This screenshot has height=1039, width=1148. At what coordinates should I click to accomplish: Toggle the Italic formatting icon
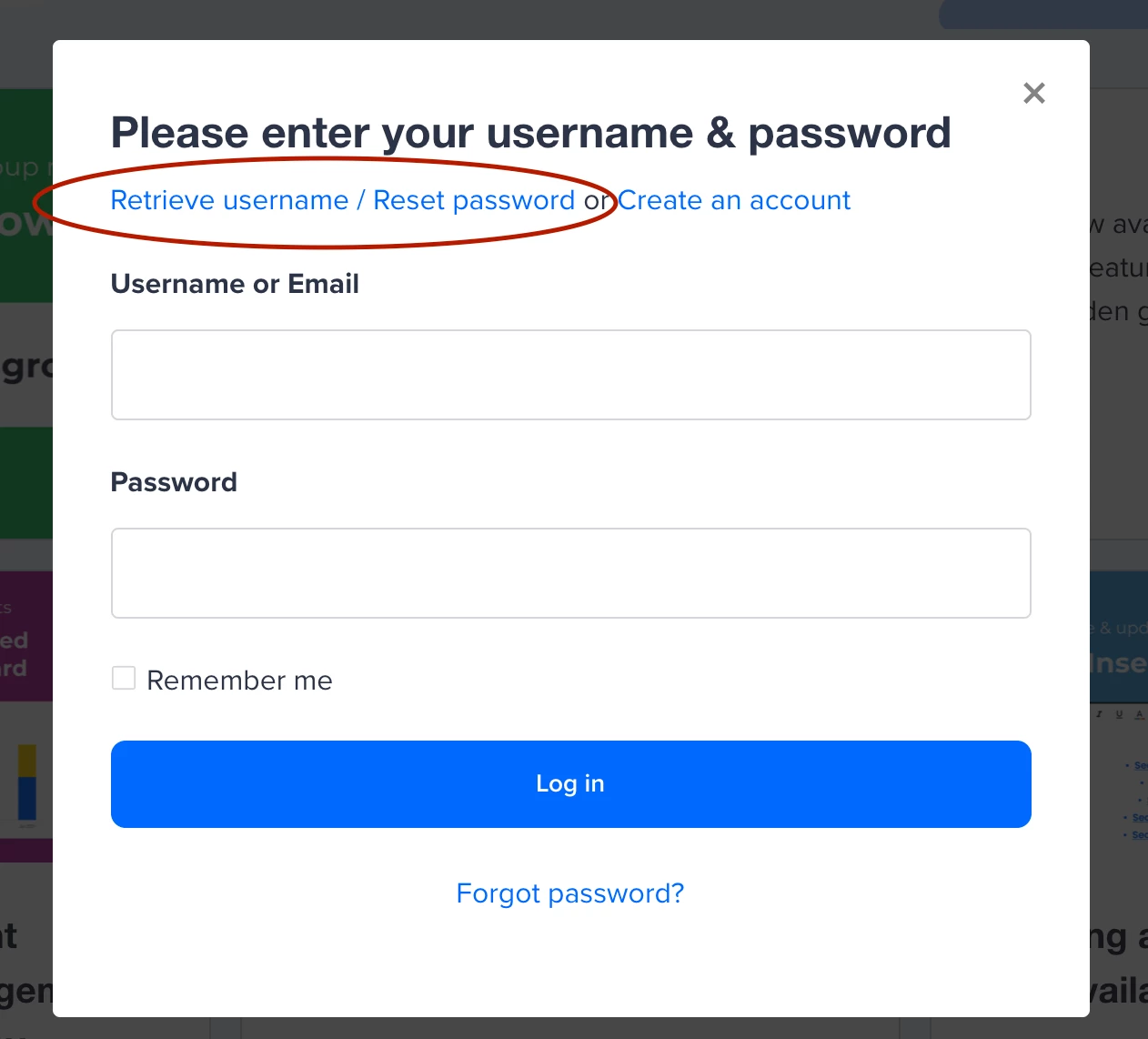pyautogui.click(x=1099, y=714)
